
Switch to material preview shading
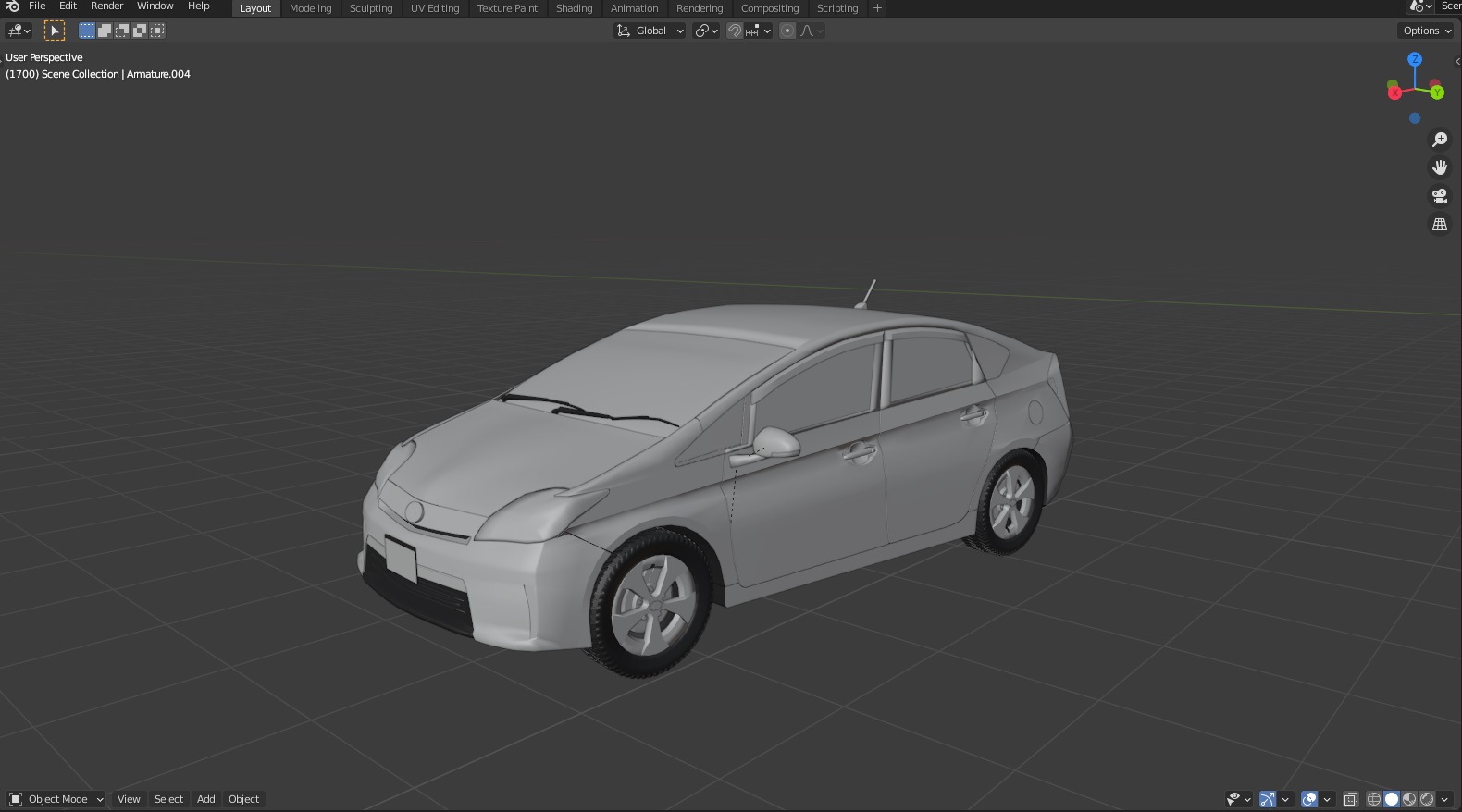tap(1409, 799)
